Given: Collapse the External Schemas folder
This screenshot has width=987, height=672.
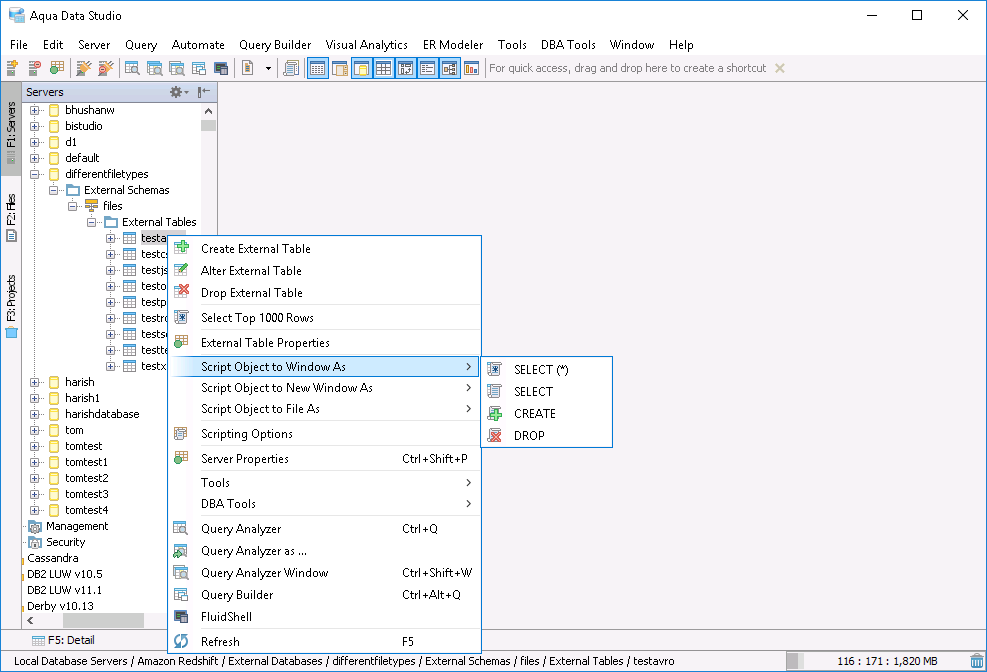Looking at the screenshot, I should point(54,190).
